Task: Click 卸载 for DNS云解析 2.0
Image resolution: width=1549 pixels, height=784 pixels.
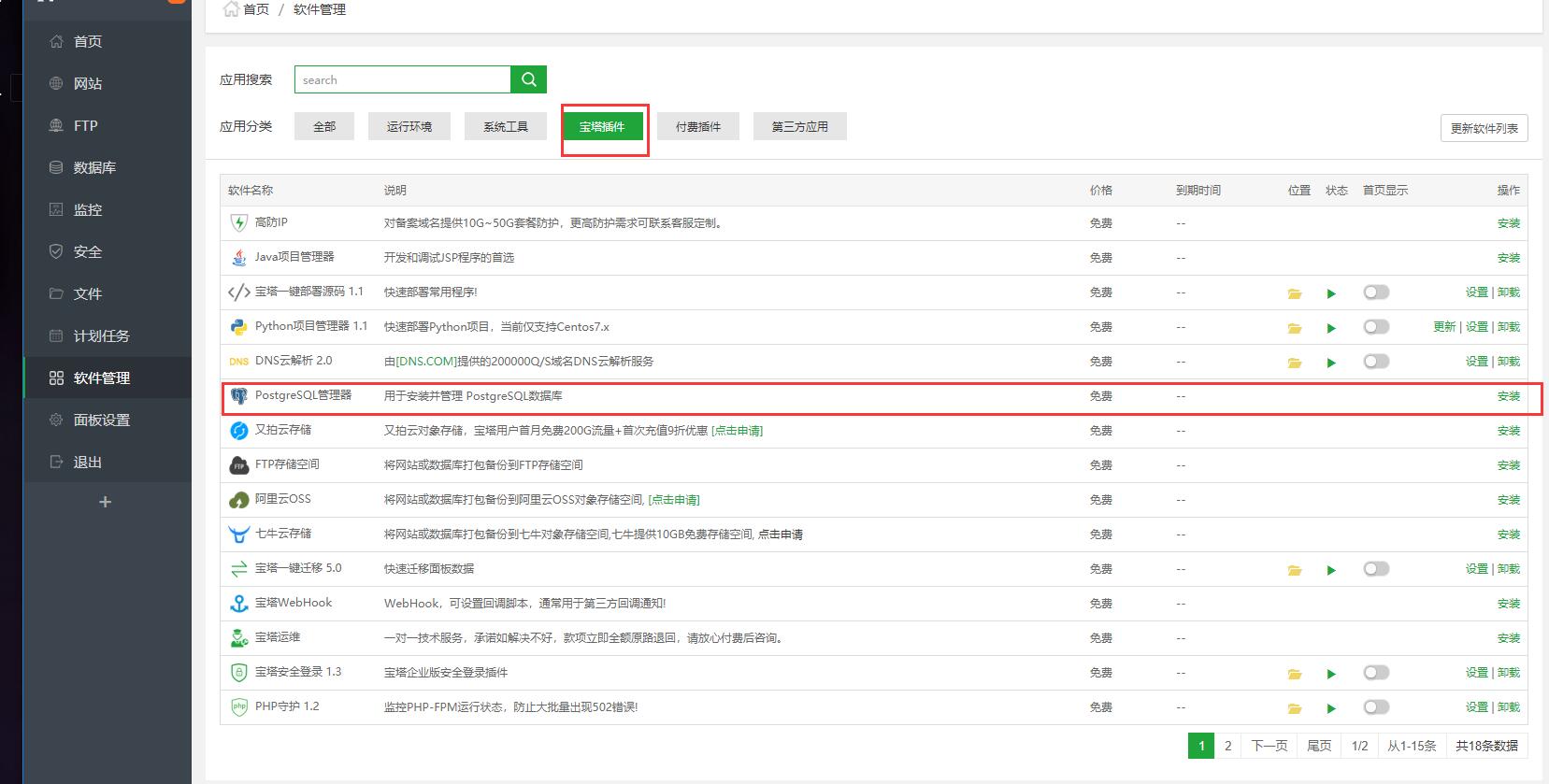Action: (1509, 362)
